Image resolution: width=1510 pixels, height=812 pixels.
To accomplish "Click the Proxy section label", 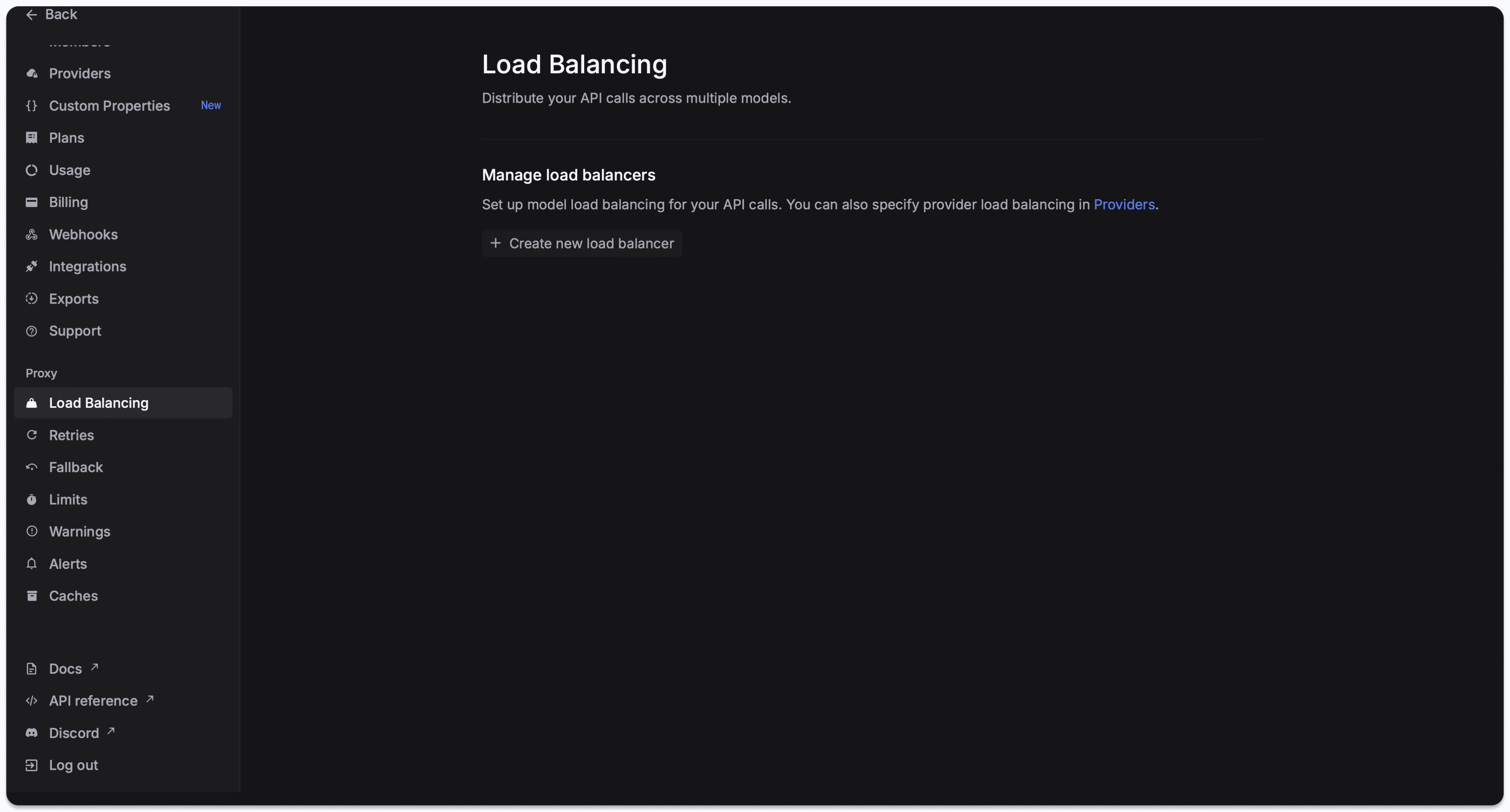I will point(41,373).
